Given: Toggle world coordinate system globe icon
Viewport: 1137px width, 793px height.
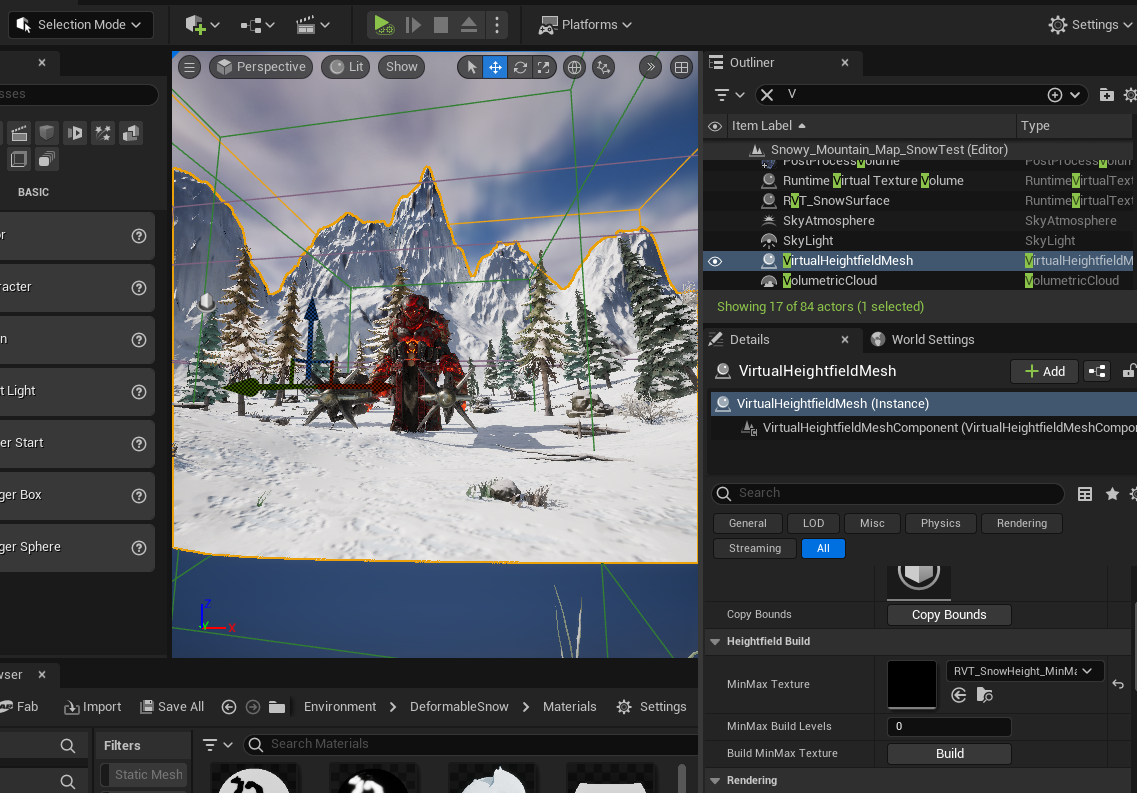Looking at the screenshot, I should pos(574,67).
